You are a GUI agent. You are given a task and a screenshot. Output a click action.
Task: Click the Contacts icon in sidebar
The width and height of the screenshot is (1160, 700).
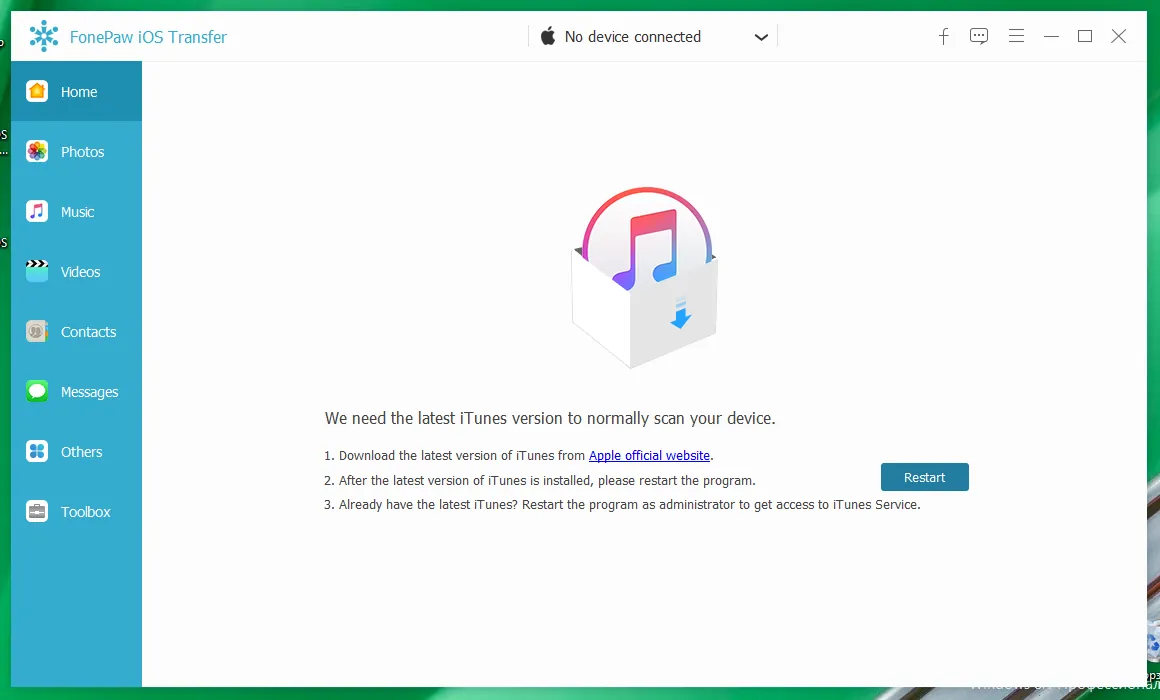pos(37,331)
